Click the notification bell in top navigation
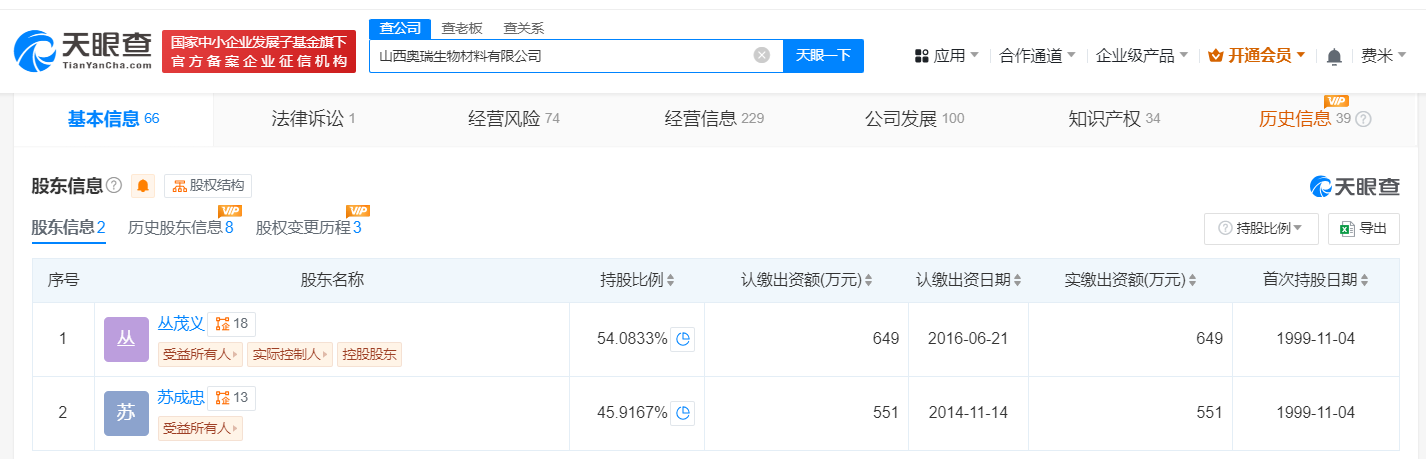 (x=1334, y=57)
